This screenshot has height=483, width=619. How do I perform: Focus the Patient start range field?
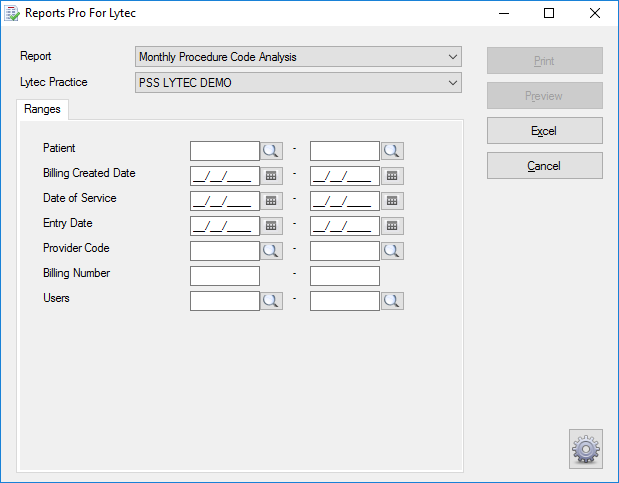(225, 151)
